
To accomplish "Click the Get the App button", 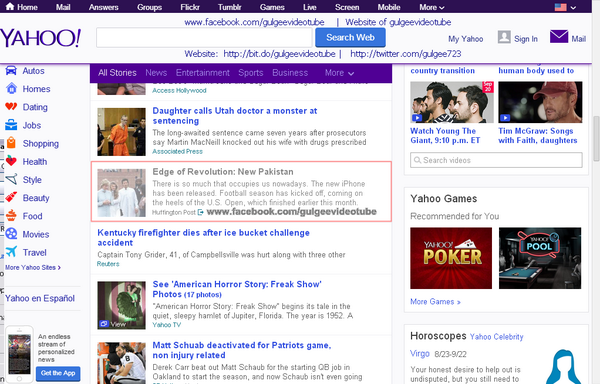I will [58, 373].
